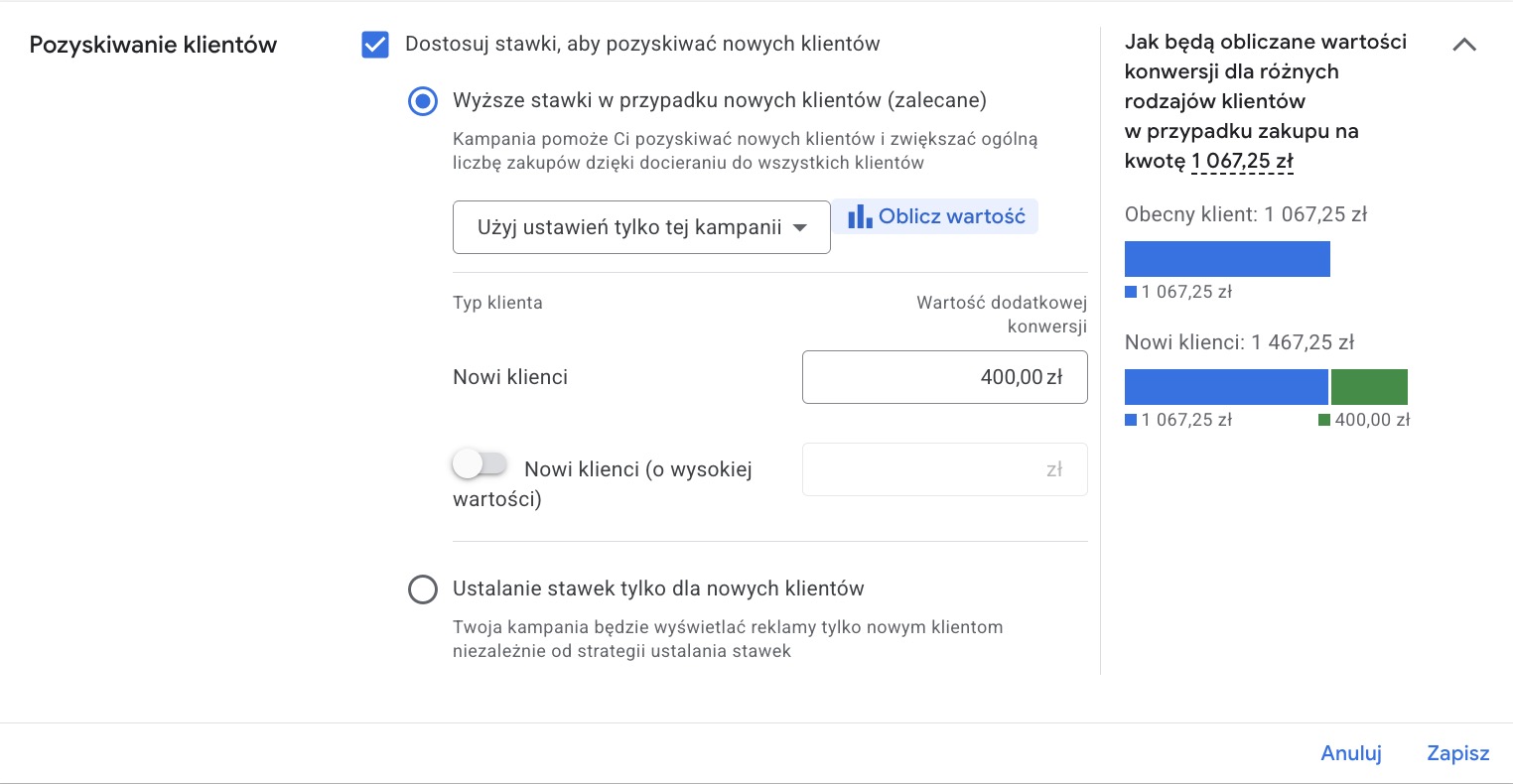Uncheck "Dostosuj stawki, aby pozyskiwać nowych klientów" checkbox
This screenshot has width=1513, height=784.
(x=375, y=45)
